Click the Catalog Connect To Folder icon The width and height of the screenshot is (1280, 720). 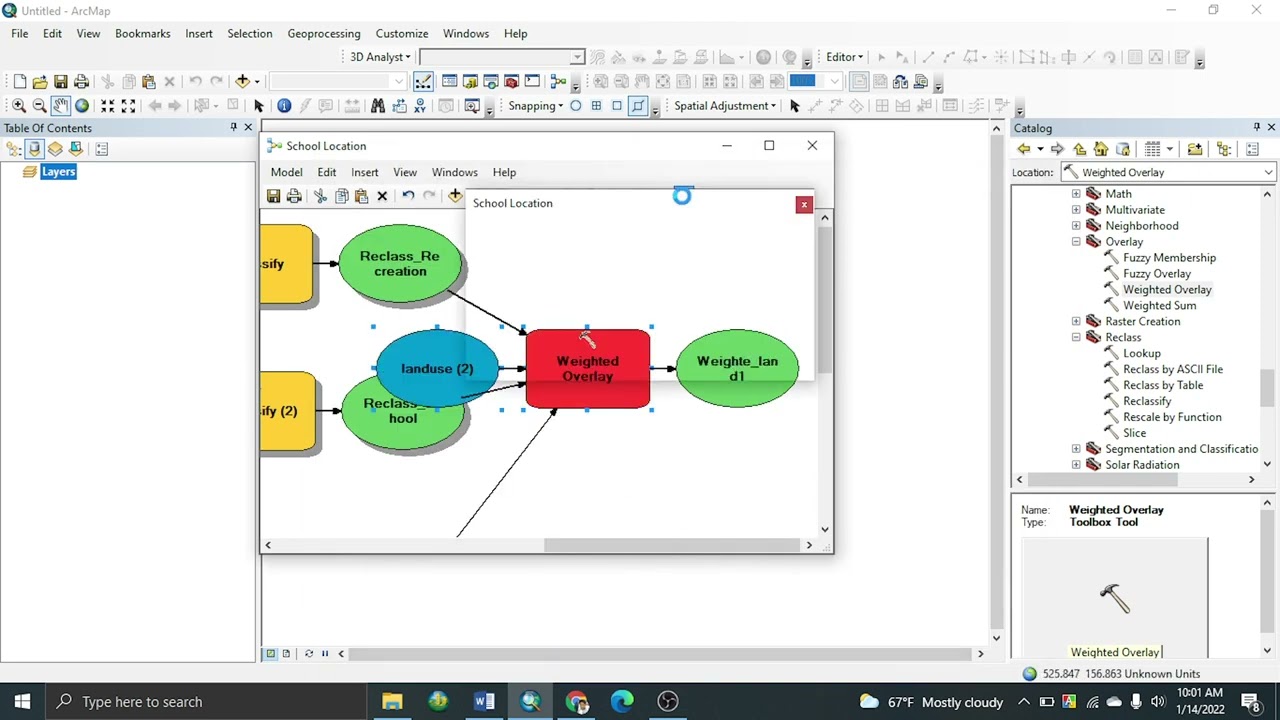[1195, 149]
